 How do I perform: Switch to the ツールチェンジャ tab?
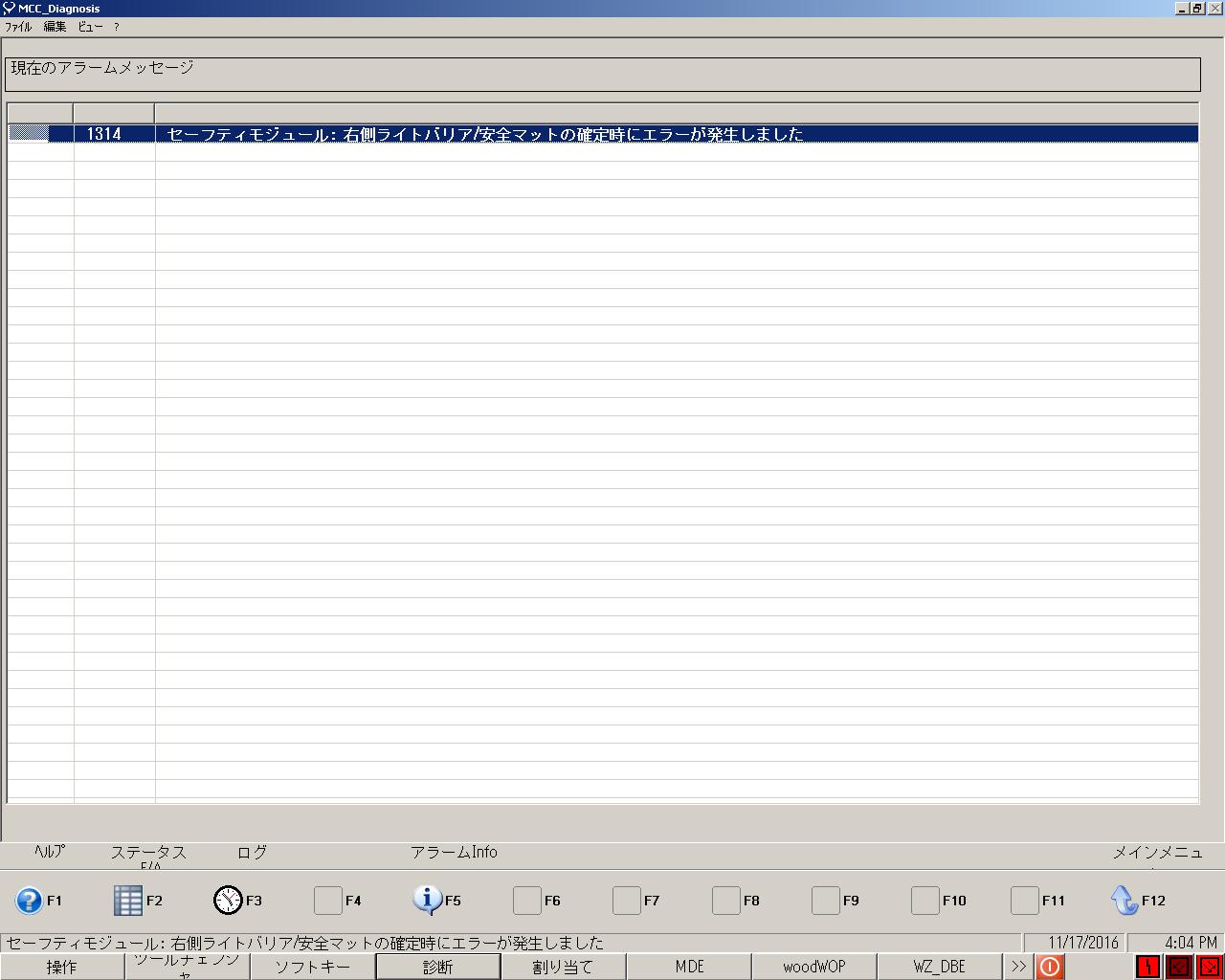pyautogui.click(x=188, y=967)
